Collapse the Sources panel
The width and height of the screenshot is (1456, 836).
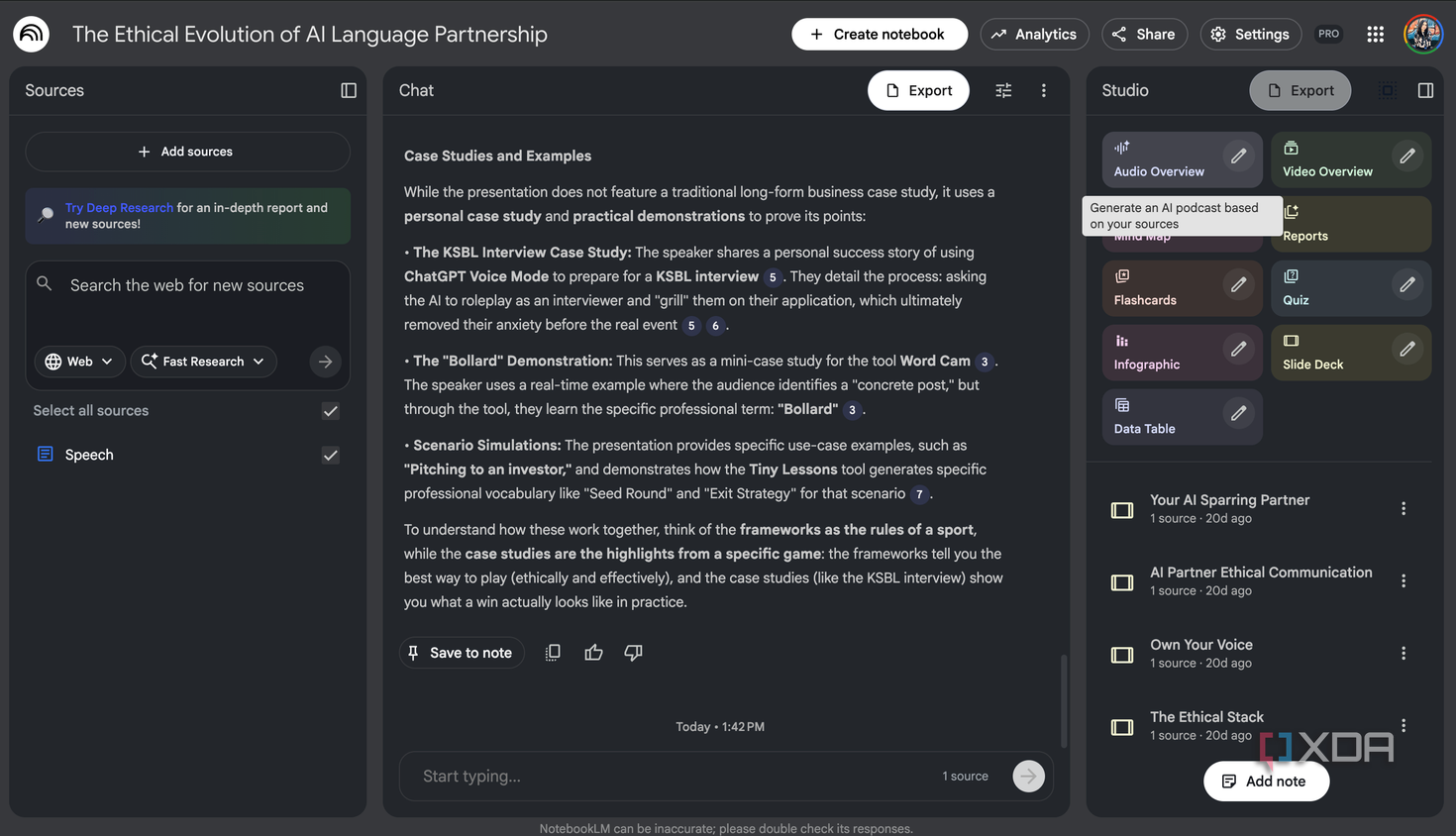point(348,89)
